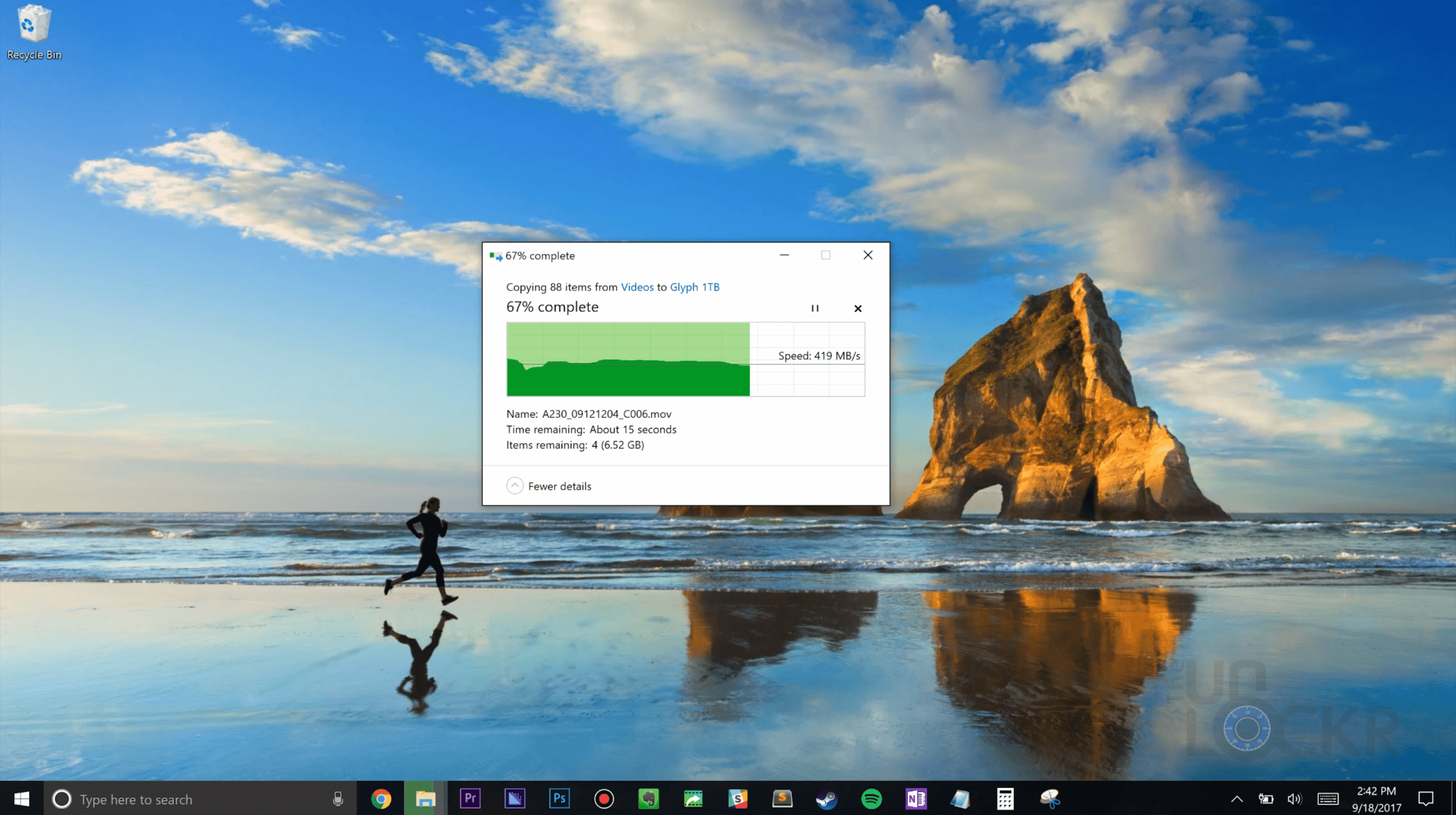Image resolution: width=1456 pixels, height=815 pixels.
Task: Open File Explorer in the taskbar
Action: point(425,799)
